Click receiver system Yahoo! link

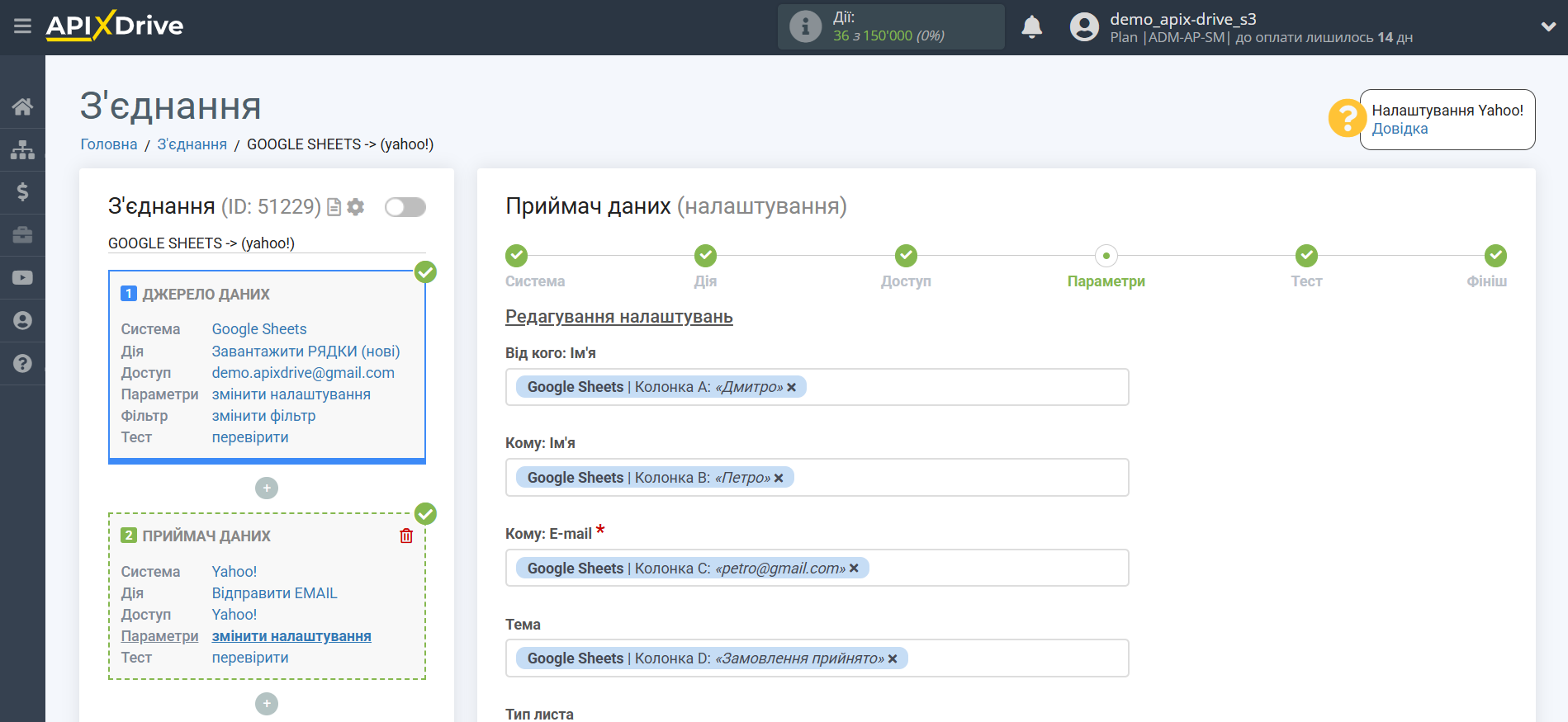[234, 572]
